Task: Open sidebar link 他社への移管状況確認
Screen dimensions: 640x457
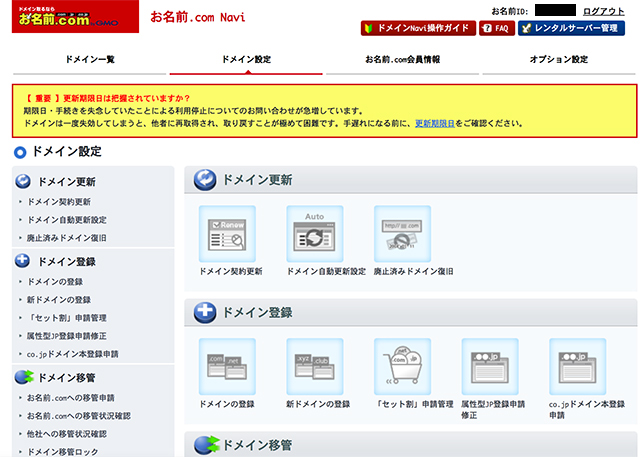Action: pyautogui.click(x=67, y=434)
